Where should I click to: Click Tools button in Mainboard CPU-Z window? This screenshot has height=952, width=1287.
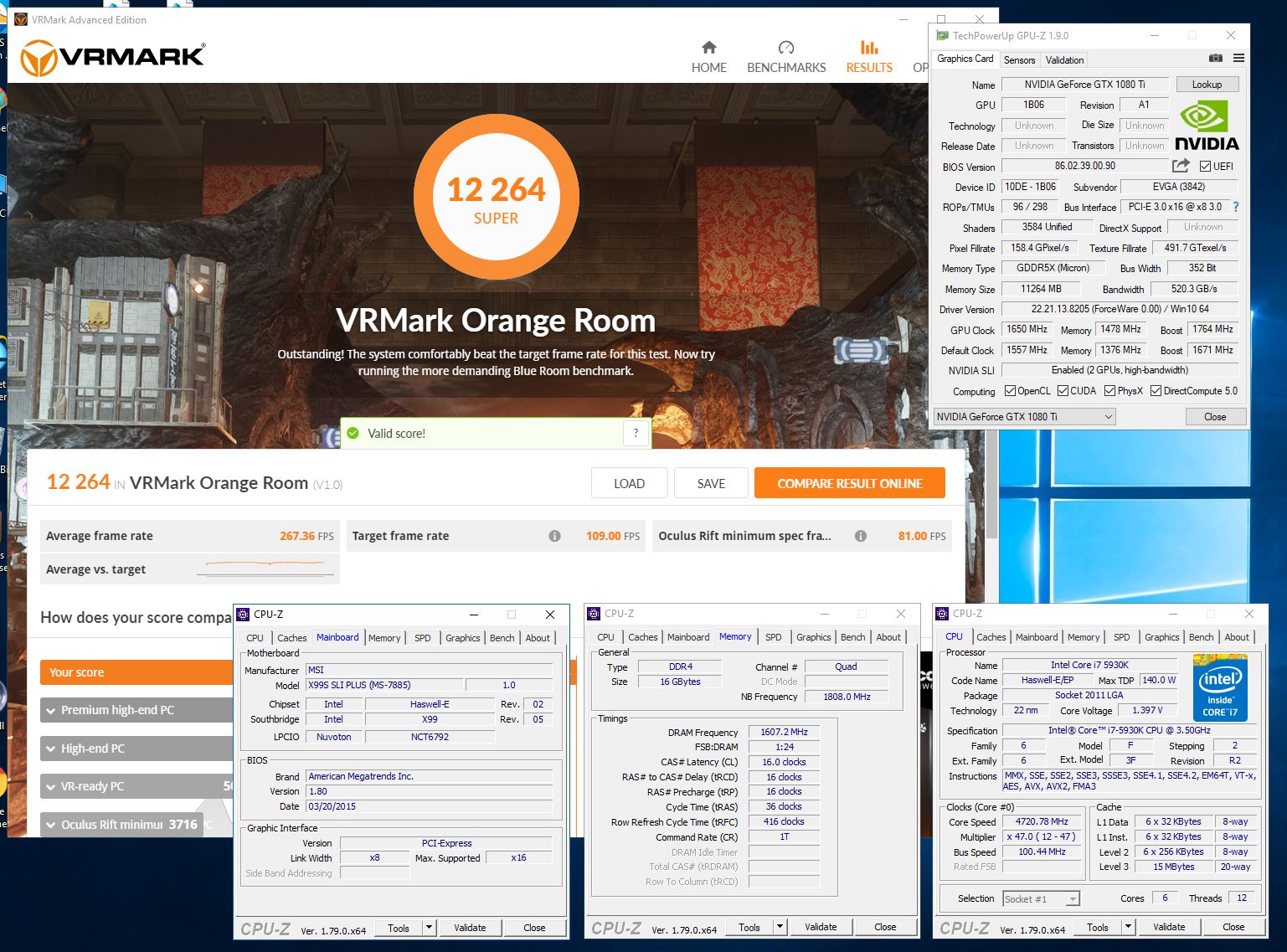tap(399, 928)
